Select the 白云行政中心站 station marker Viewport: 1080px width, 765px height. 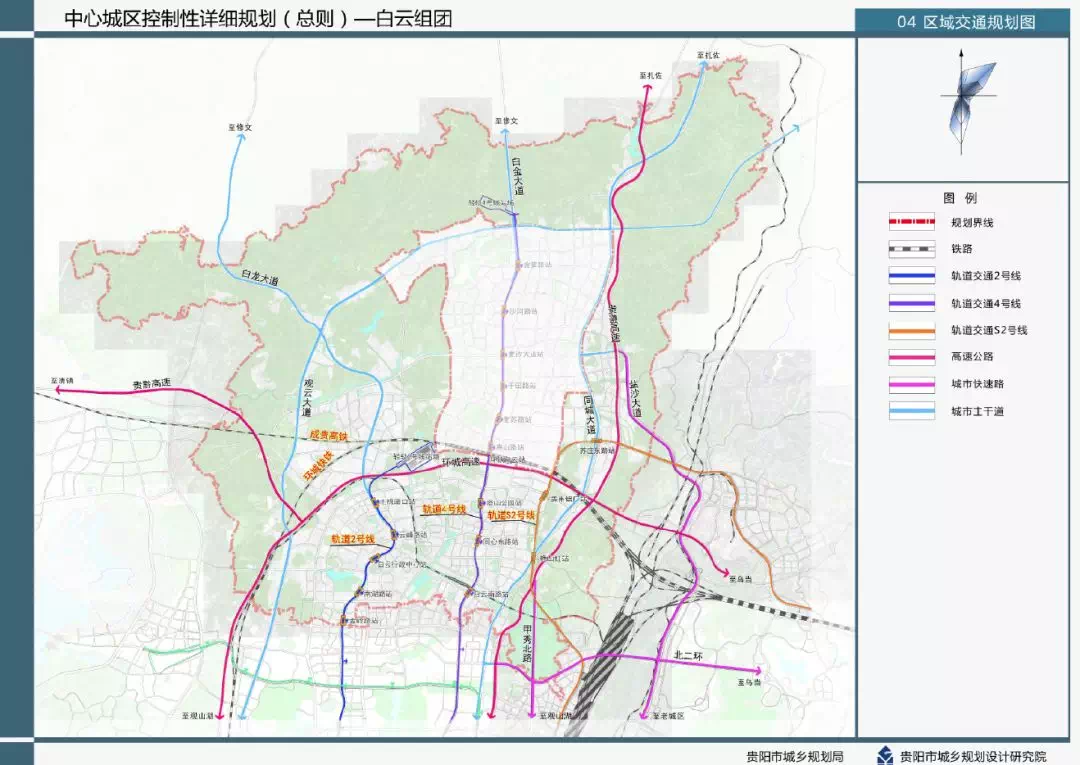373,558
